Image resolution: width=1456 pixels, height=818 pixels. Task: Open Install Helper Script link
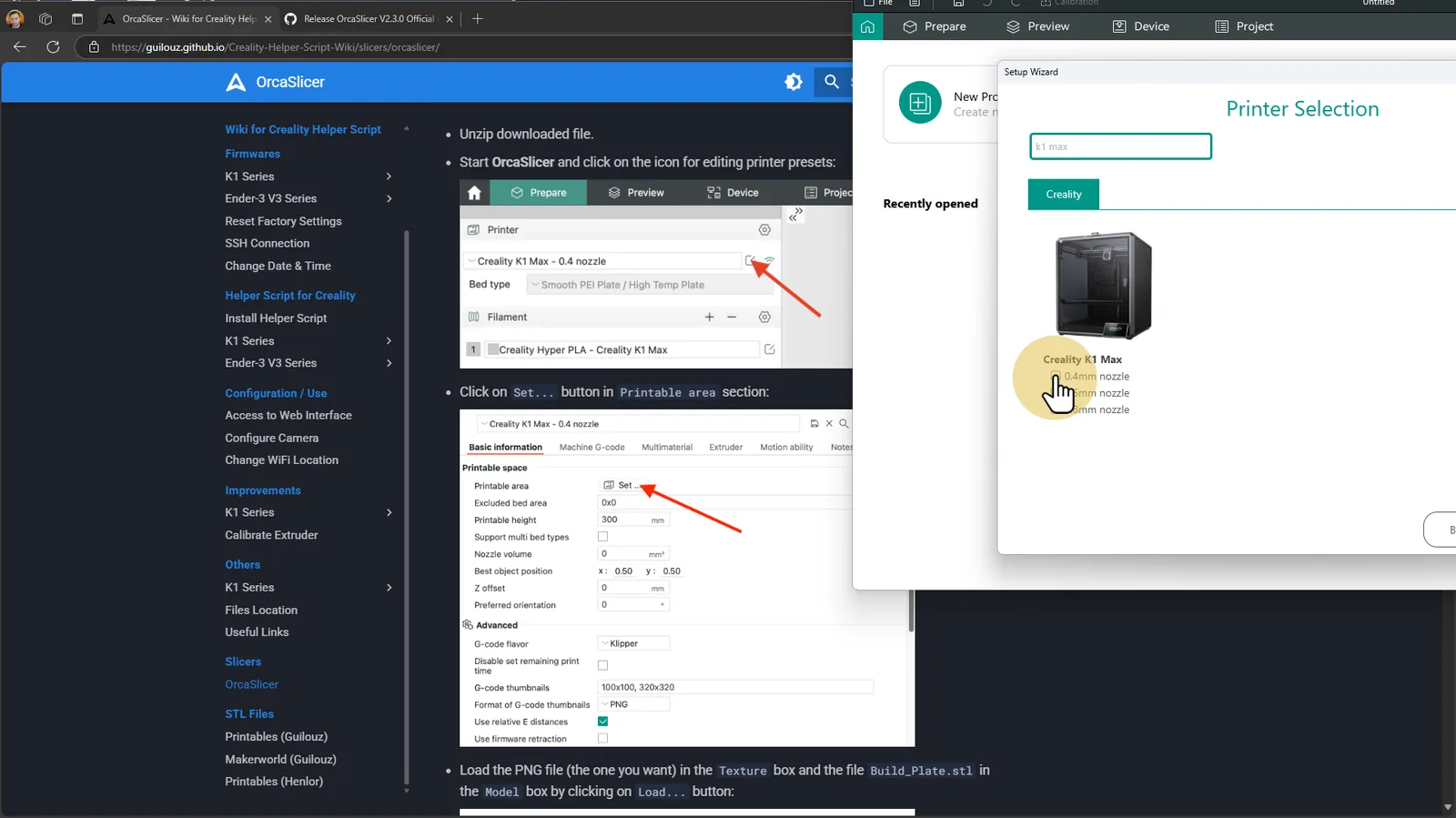[276, 318]
